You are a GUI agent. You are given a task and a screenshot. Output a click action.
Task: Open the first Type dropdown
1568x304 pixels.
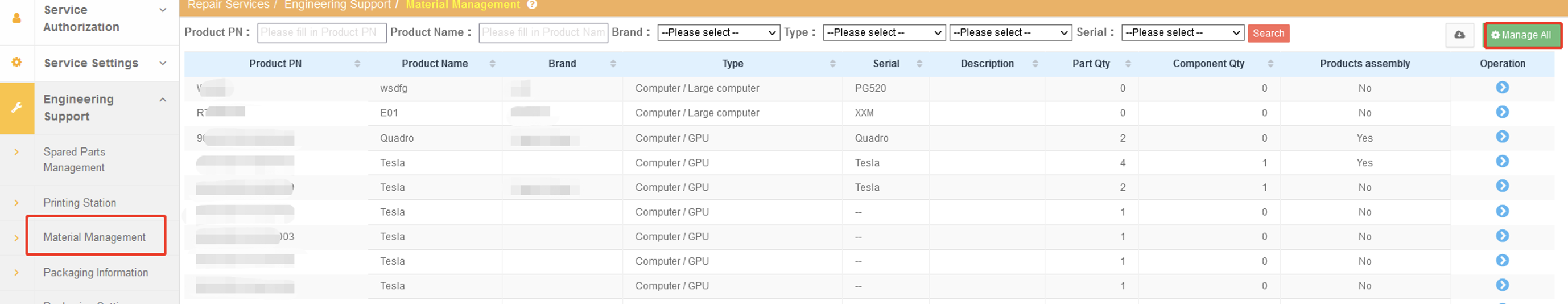point(884,33)
